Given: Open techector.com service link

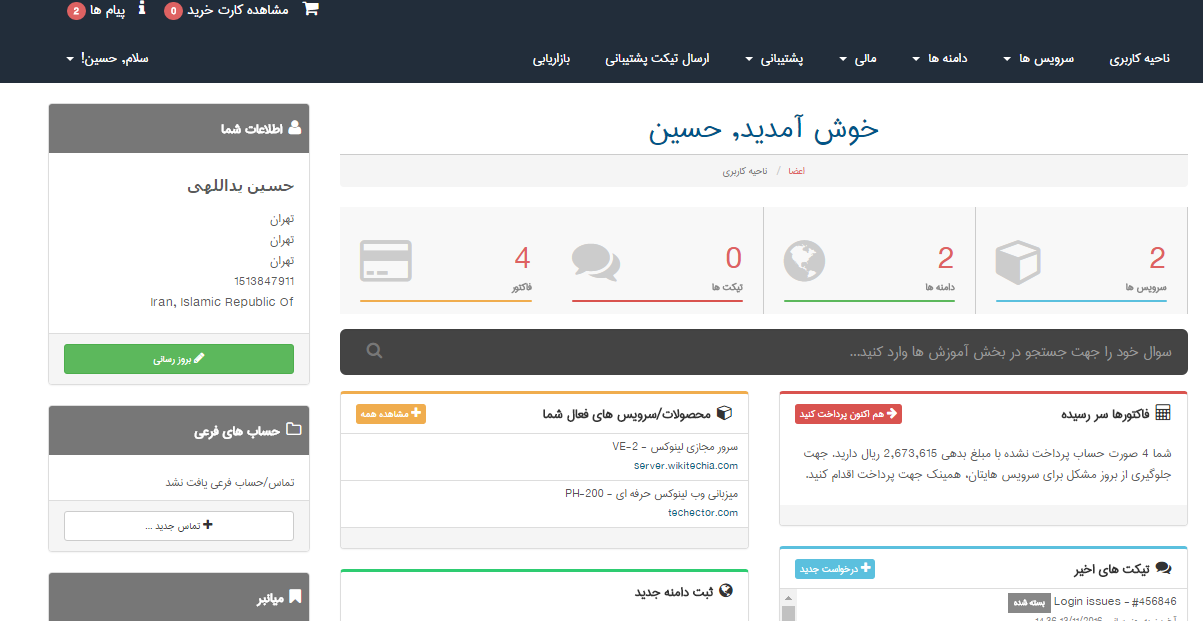Looking at the screenshot, I should click(703, 513).
